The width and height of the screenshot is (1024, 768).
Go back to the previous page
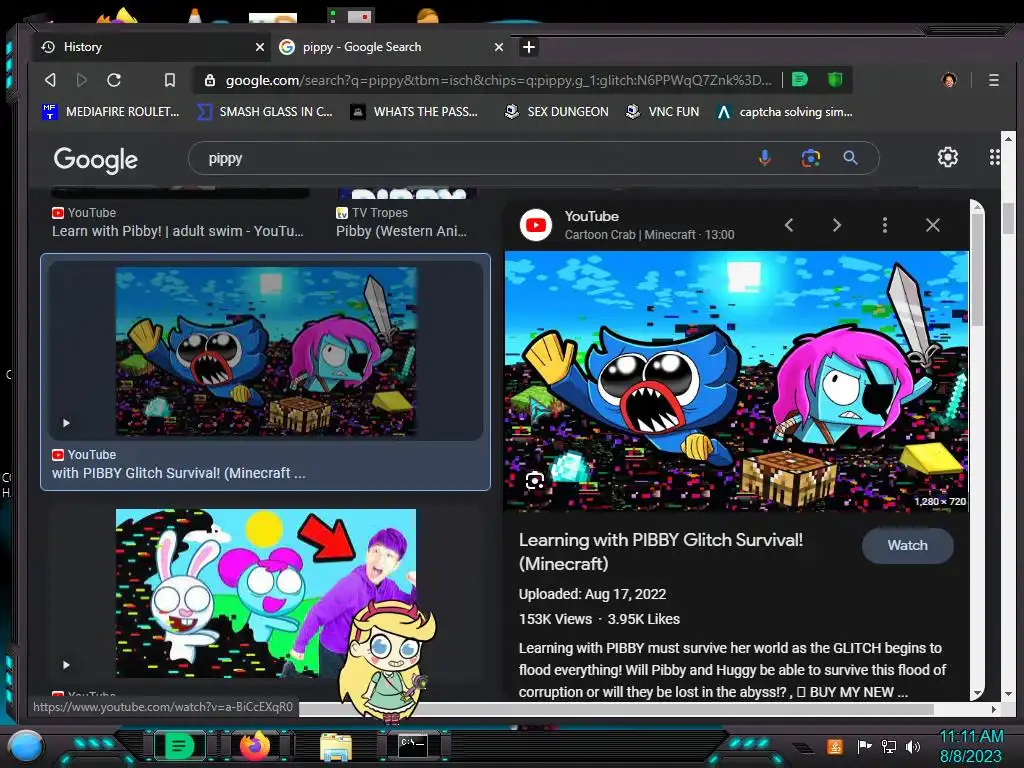[x=50, y=80]
